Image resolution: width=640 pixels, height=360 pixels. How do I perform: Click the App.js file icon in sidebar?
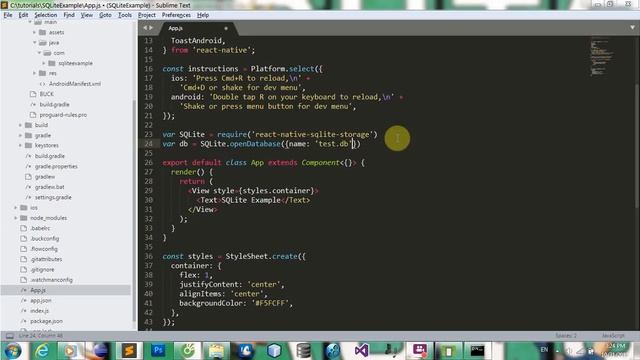(24, 290)
